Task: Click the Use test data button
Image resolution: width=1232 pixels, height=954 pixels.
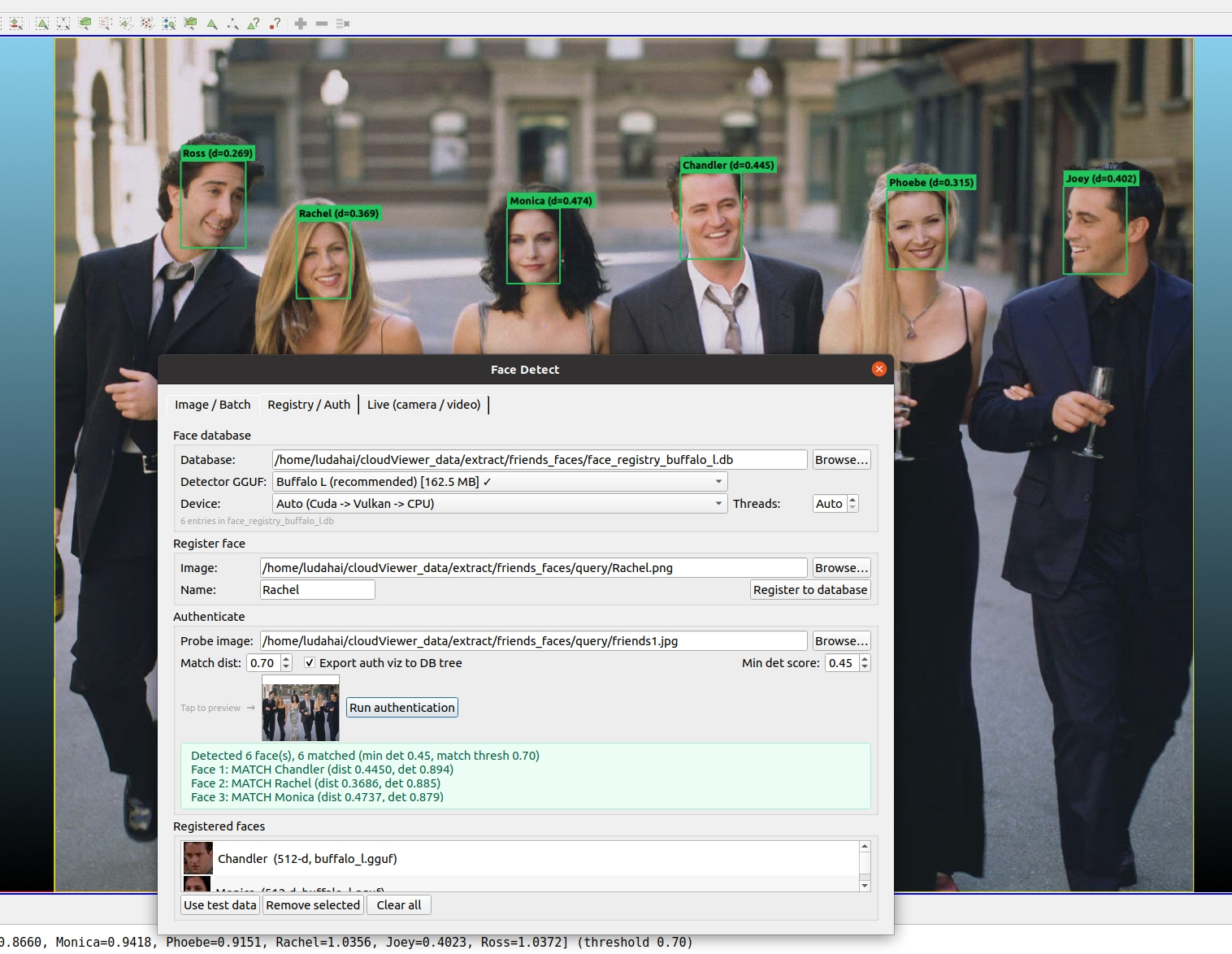Action: point(220,905)
